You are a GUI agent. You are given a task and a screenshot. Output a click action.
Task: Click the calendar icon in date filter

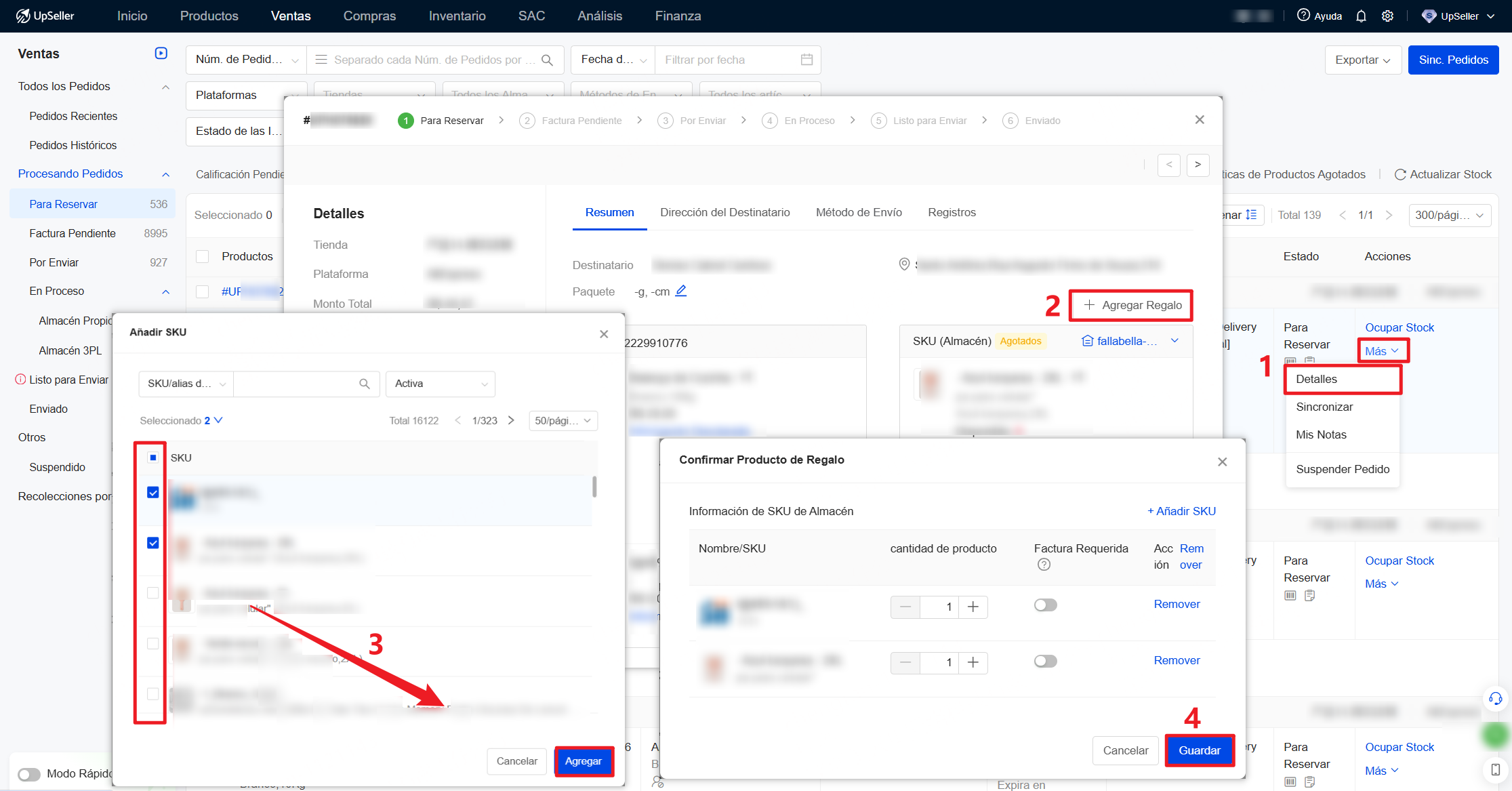point(806,60)
